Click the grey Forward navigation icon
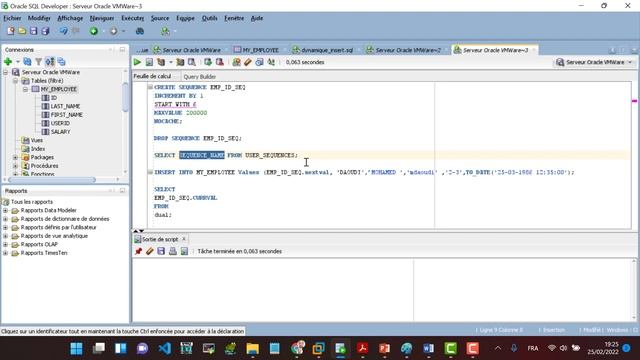This screenshot has height=360, width=640. tap(113, 31)
